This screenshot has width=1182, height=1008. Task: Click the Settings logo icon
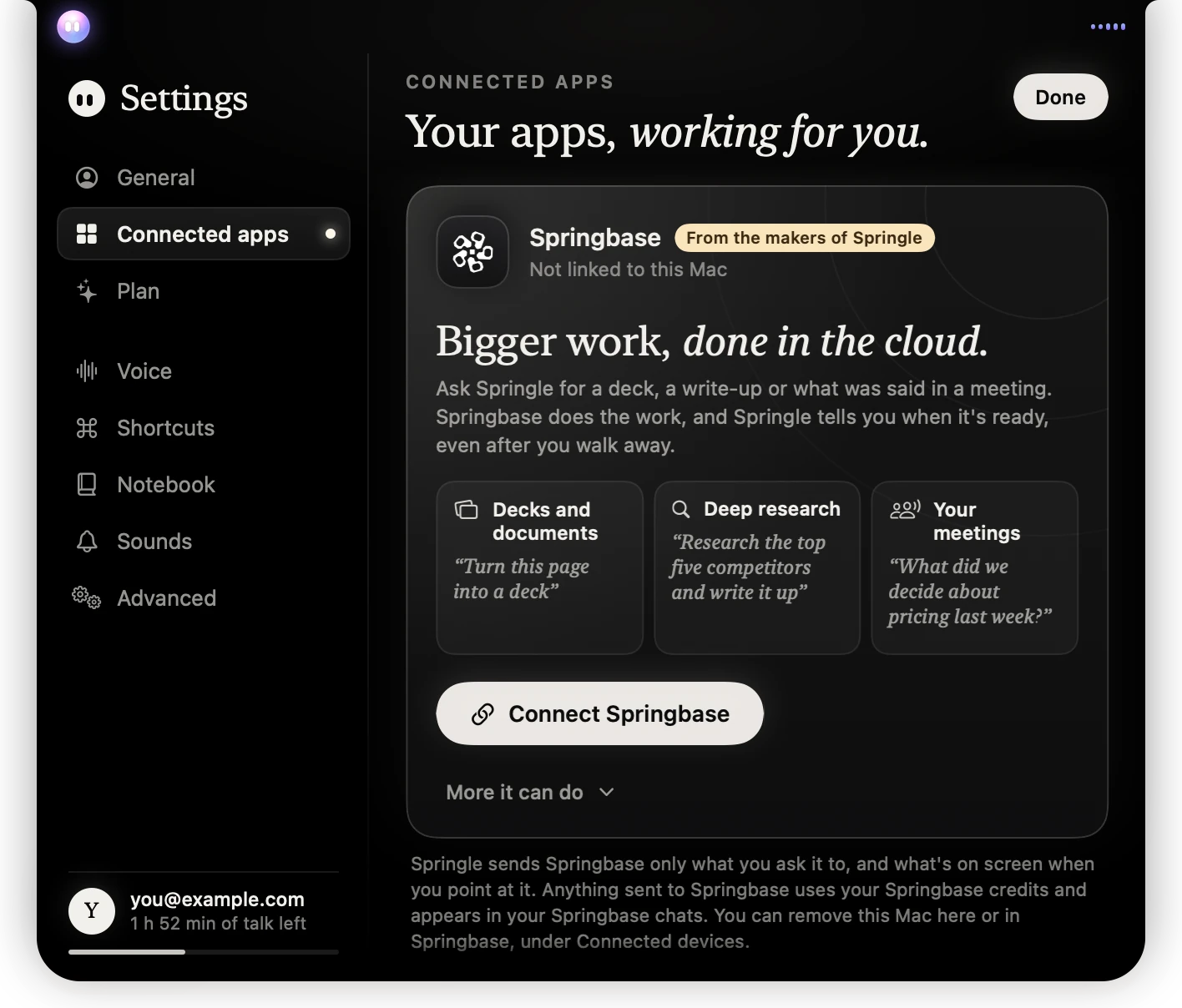pos(87,98)
